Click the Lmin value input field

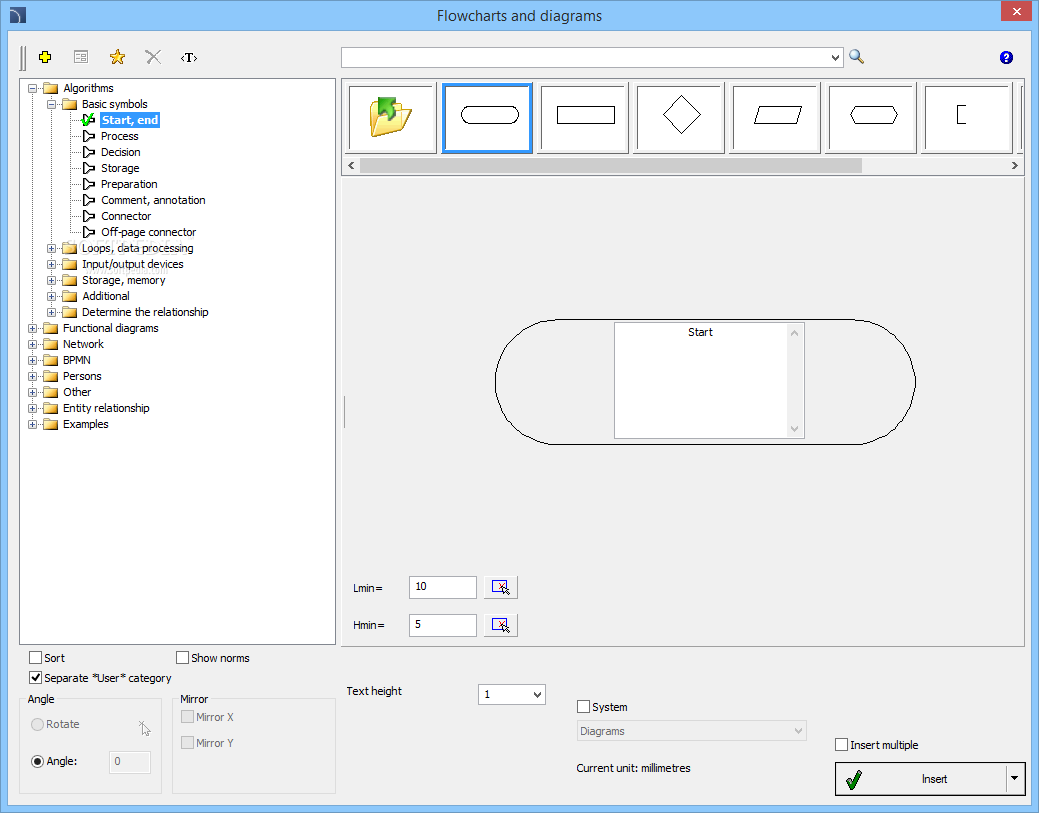point(443,588)
